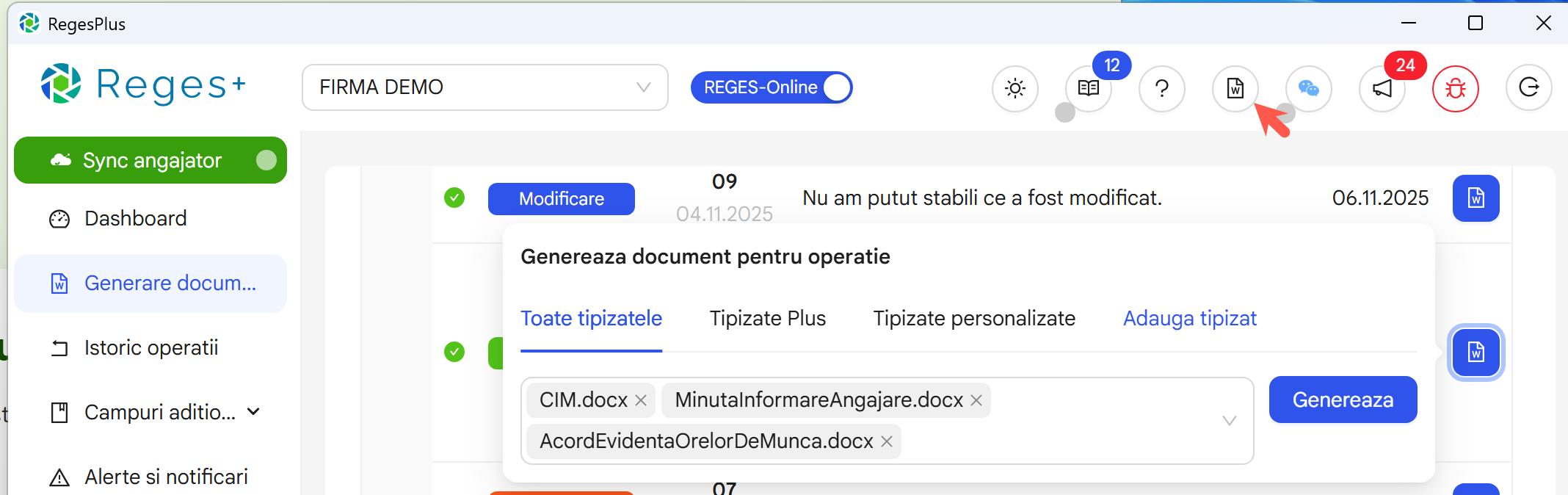This screenshot has width=1568, height=495.
Task: Open the help question mark icon
Action: 1162,89
